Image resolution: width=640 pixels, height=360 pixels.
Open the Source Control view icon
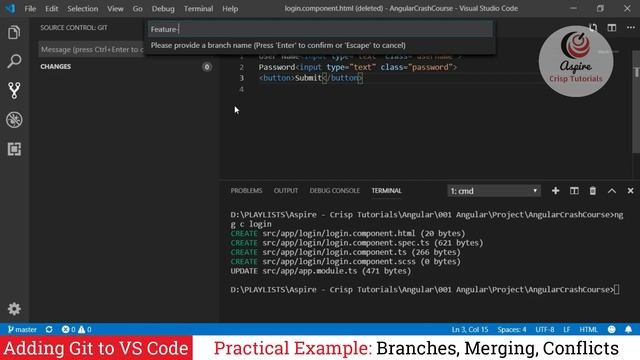pos(14,91)
